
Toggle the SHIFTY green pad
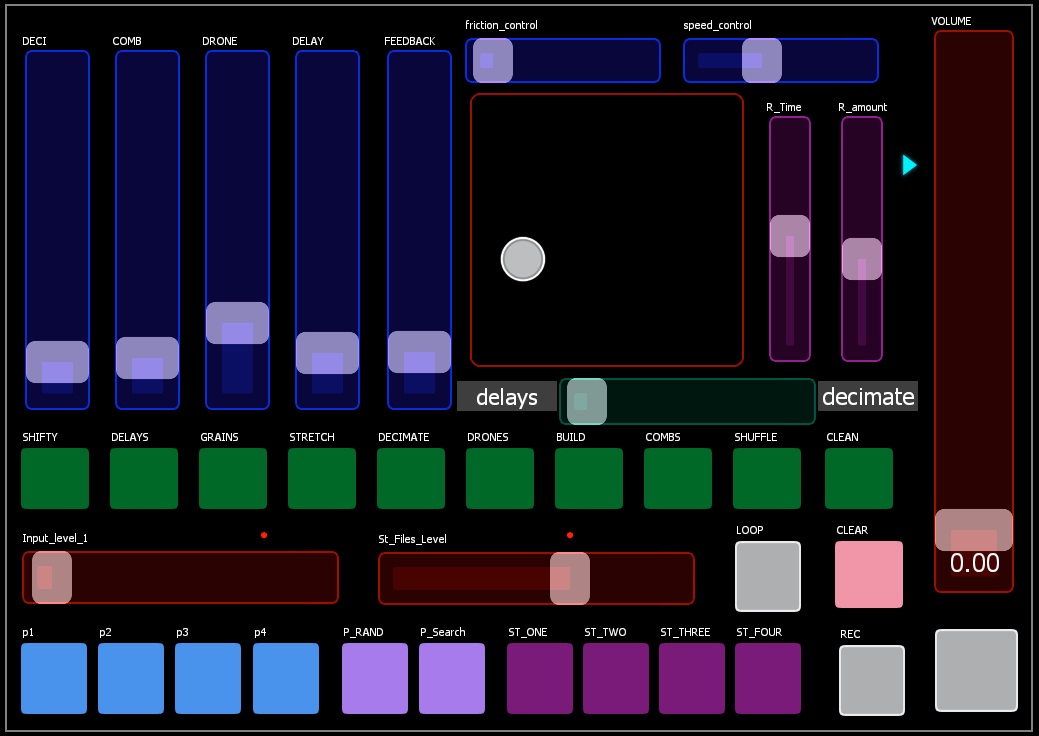pos(55,478)
